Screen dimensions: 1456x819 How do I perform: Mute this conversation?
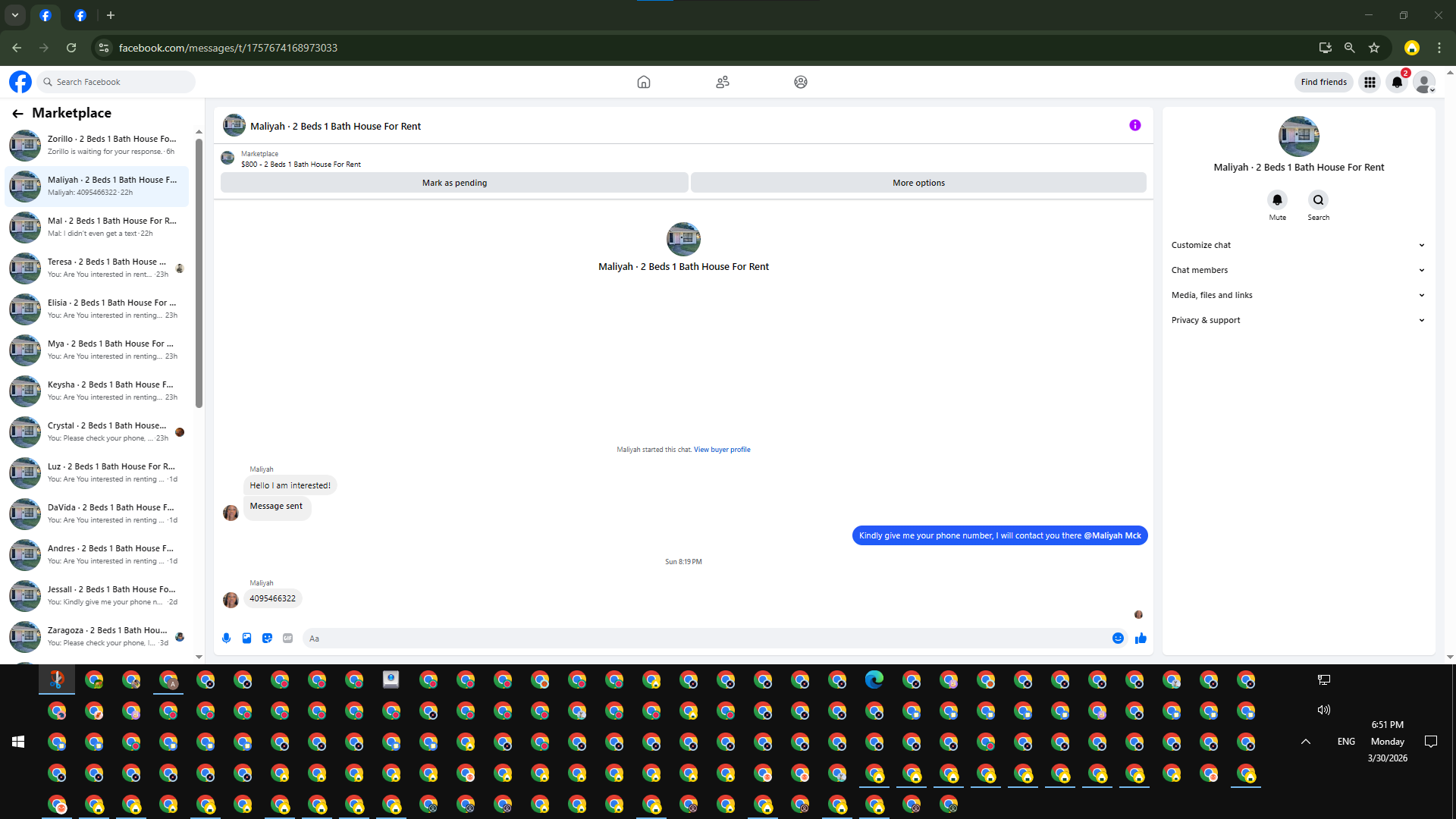click(1277, 200)
